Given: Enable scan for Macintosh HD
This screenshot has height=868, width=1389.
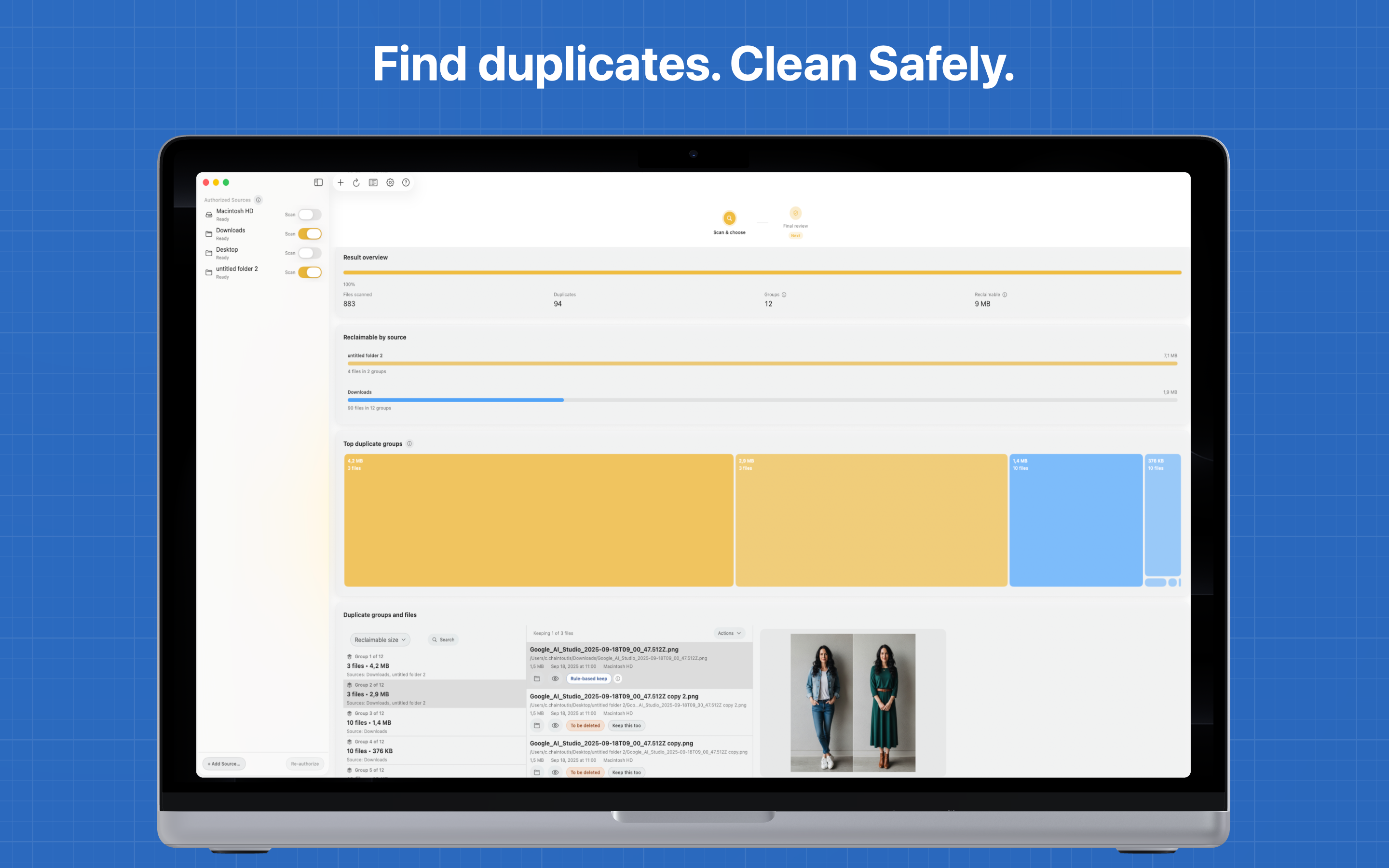Looking at the screenshot, I should click(x=309, y=215).
